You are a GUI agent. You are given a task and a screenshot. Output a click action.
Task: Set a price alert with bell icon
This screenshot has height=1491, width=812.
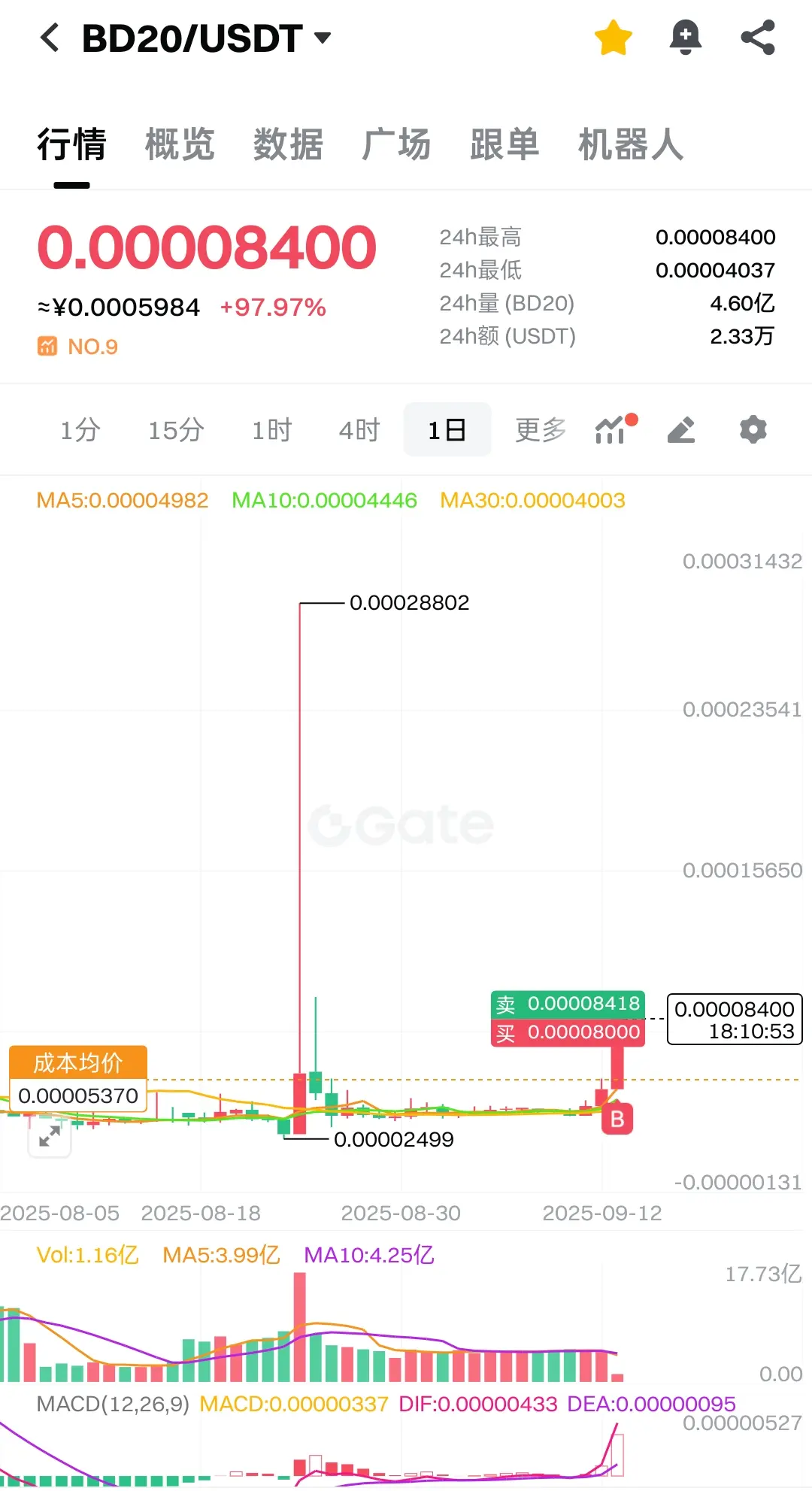(685, 38)
